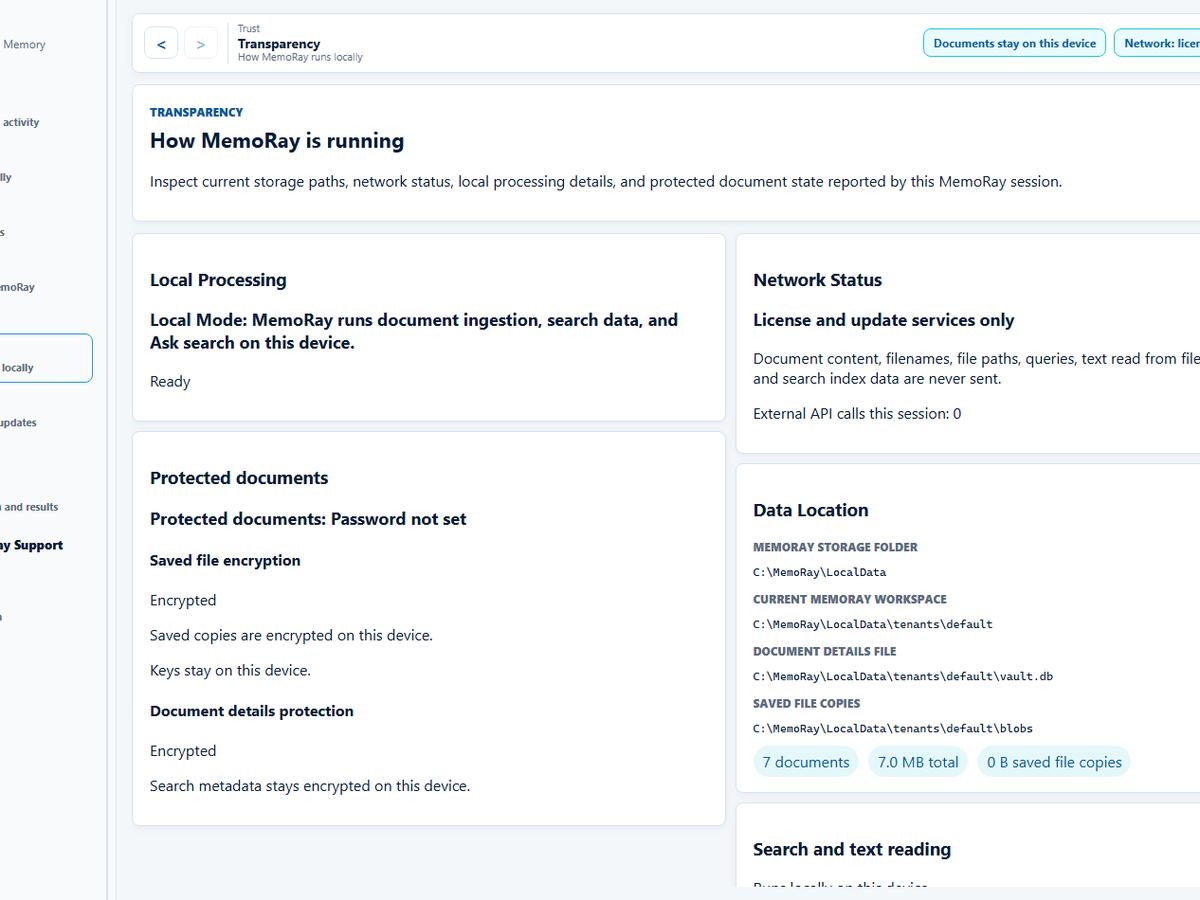Click the path 'C:\MemoRay\LocalData'
Viewport: 1200px width, 900px height.
[x=820, y=572]
